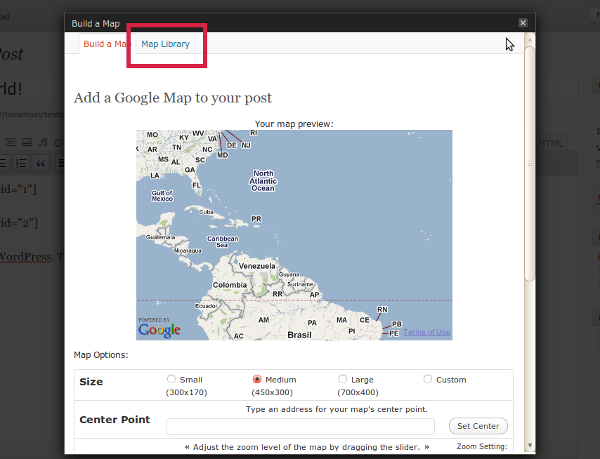The width and height of the screenshot is (600, 459).
Task: Click the blockquote icon in editor toolbar
Action: (41, 163)
